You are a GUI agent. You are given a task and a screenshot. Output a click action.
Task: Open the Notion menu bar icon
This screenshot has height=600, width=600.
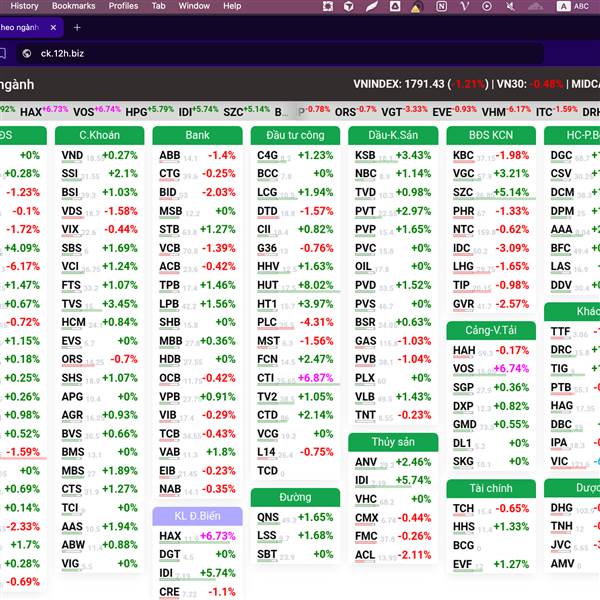click(x=441, y=6)
